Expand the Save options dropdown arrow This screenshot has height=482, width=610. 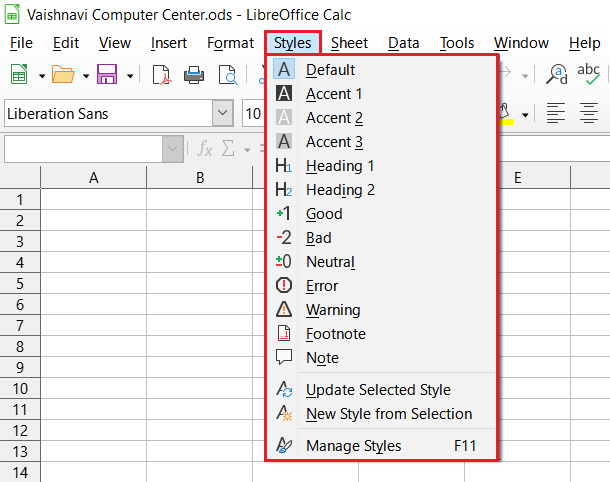[x=130, y=76]
